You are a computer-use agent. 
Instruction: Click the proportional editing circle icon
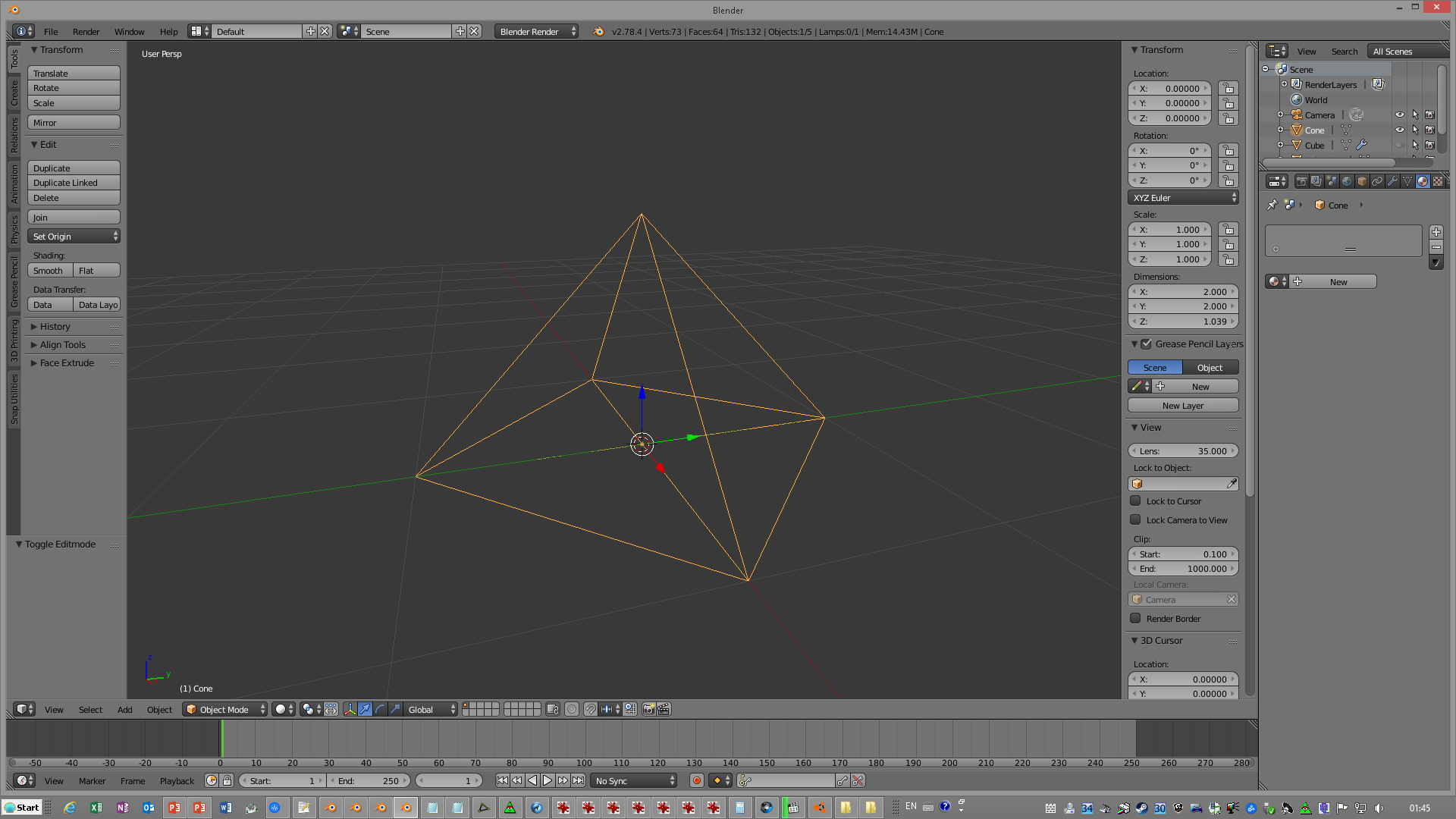coord(572,709)
